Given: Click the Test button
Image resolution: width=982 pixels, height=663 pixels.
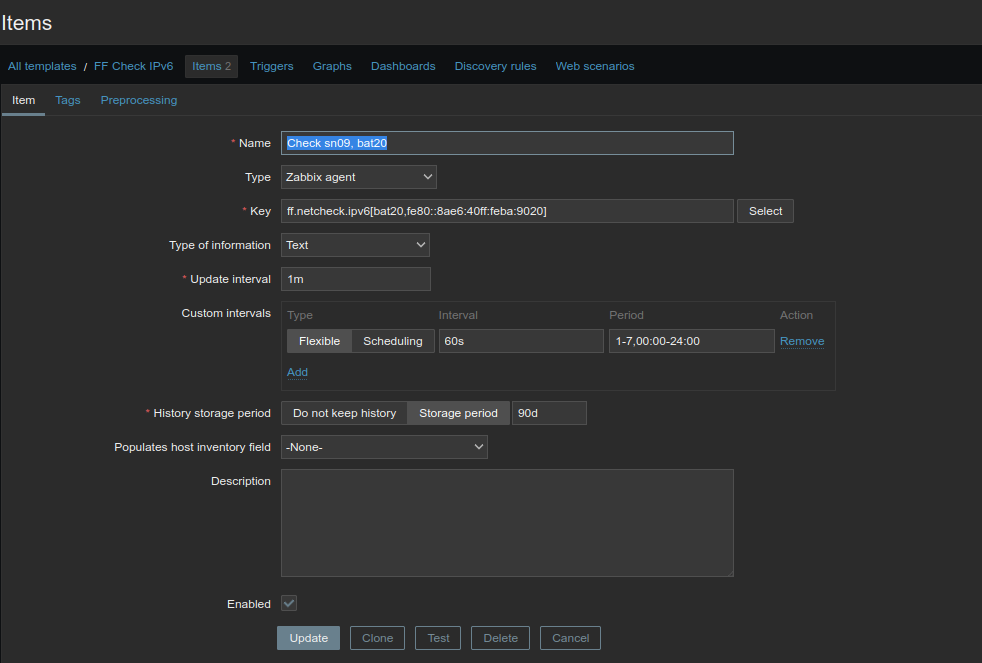Looking at the screenshot, I should point(439,638).
